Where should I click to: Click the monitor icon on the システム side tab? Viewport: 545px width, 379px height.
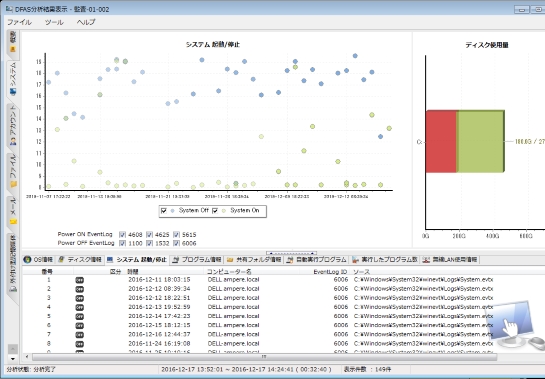[13, 91]
